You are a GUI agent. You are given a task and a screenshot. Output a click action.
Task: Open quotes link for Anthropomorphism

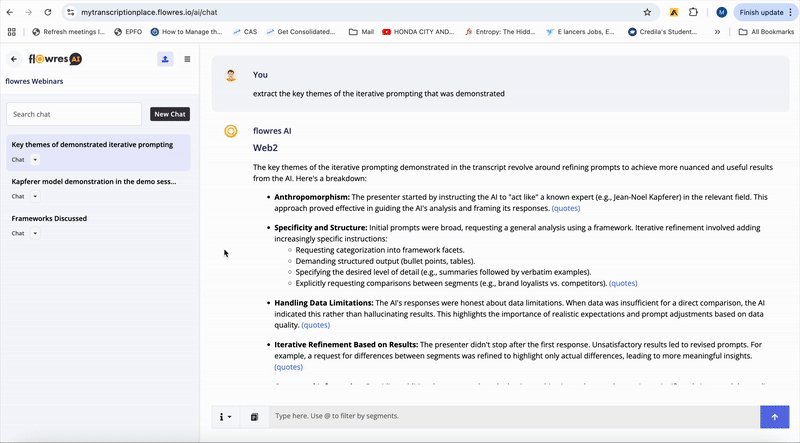coord(566,208)
